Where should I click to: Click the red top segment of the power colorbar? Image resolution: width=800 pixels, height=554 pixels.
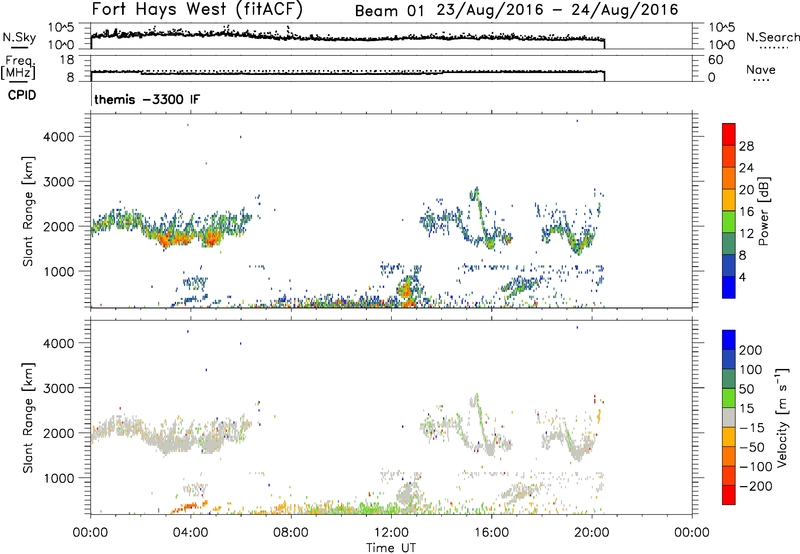[729, 134]
